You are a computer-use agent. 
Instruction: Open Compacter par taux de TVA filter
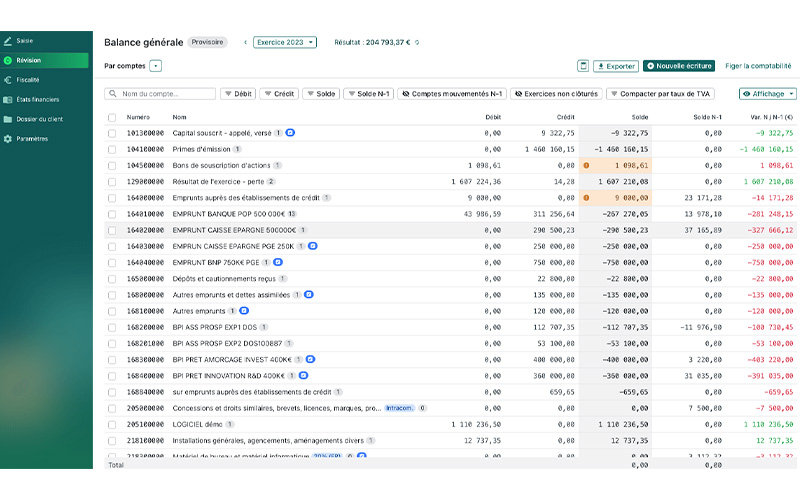[x=660, y=94]
